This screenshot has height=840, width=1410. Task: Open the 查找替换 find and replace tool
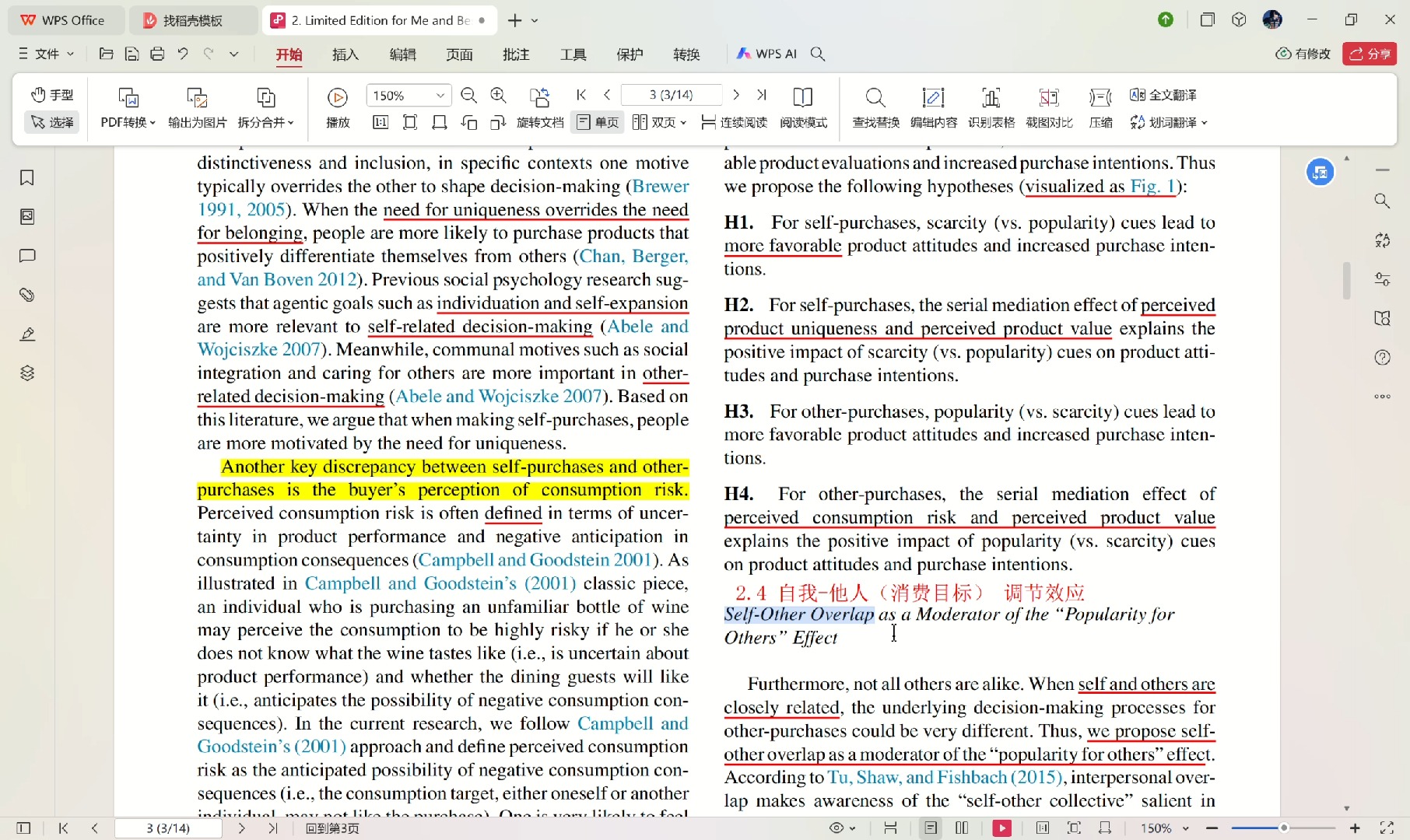pos(875,97)
